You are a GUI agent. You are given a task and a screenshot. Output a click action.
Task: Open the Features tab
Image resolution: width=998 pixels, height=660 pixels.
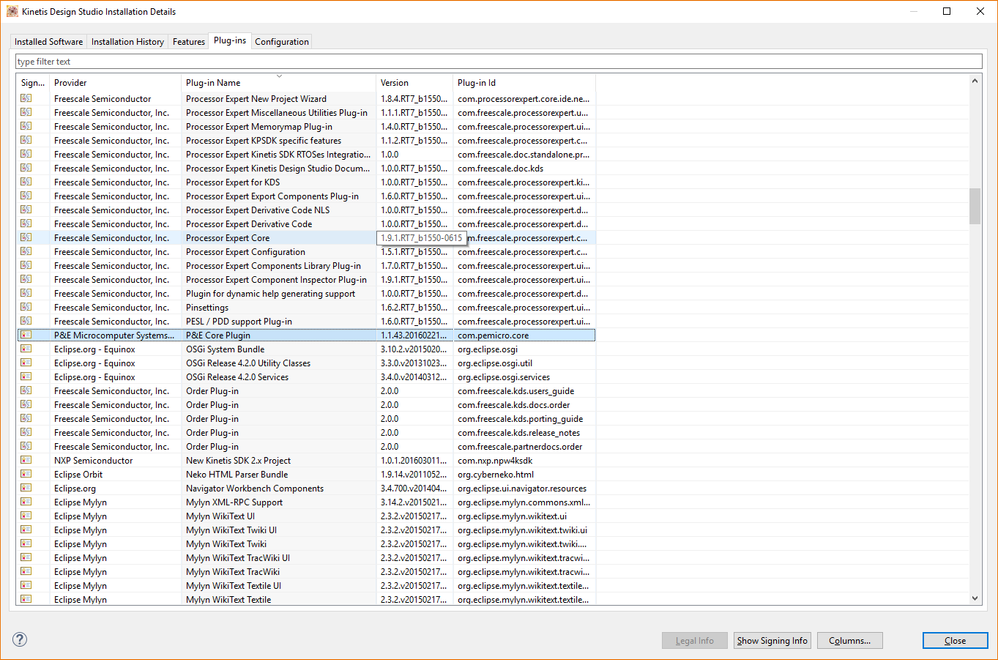coord(188,41)
